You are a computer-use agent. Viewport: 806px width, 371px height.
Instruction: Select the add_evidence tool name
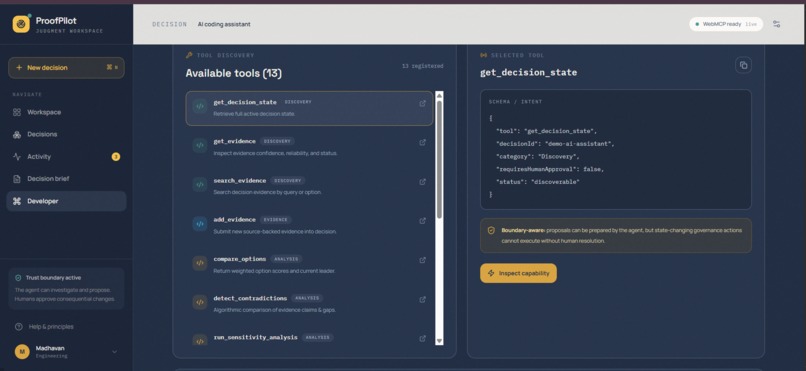click(x=234, y=219)
